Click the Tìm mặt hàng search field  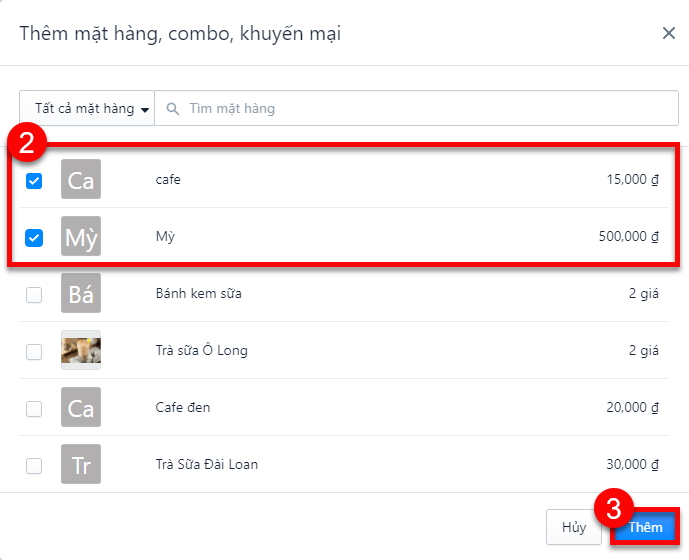coord(417,108)
